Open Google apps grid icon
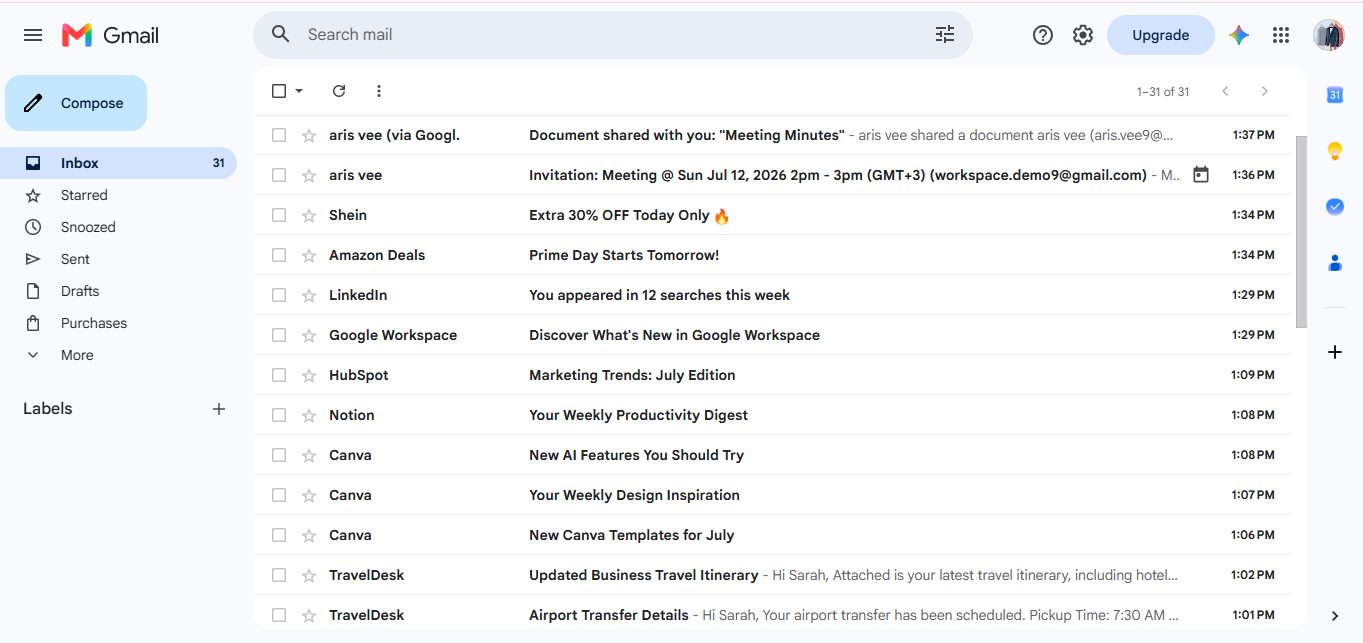 click(1281, 35)
